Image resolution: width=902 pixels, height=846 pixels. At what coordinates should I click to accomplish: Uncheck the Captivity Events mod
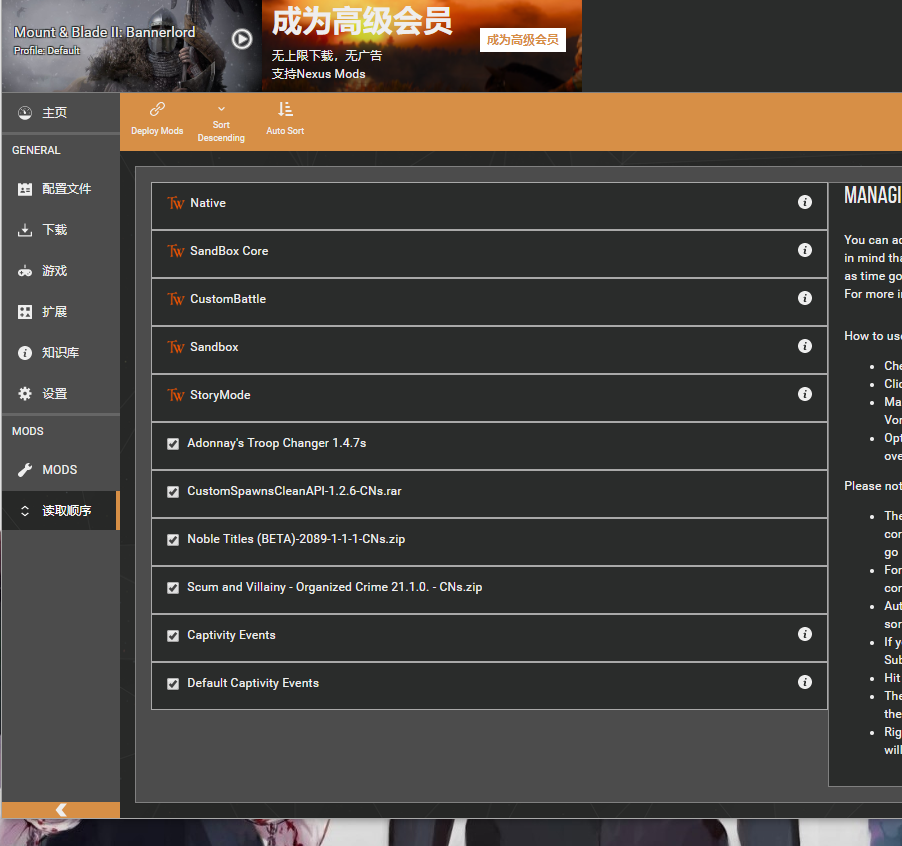[173, 636]
